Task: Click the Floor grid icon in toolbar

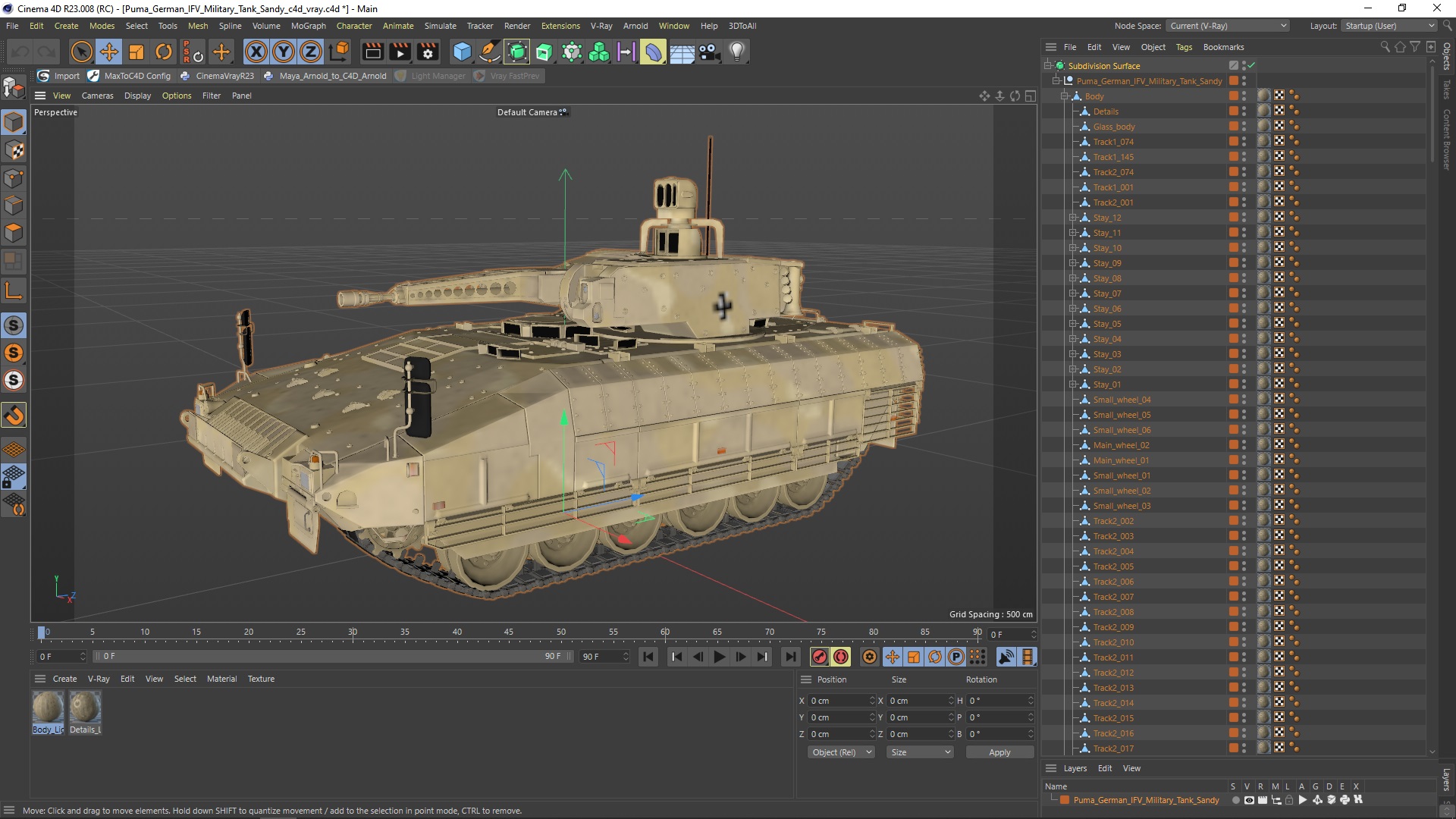Action: coord(682,52)
